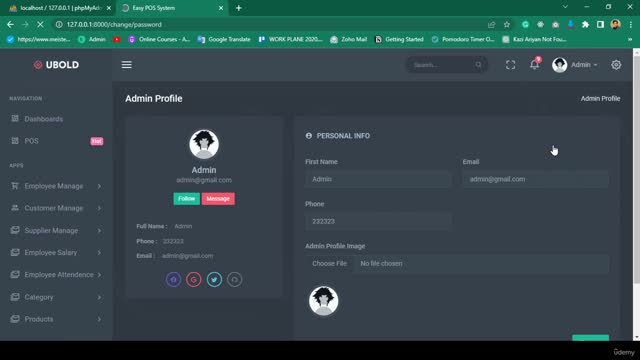640x360 pixels.
Task: Click the Phone input field
Action: pos(378,221)
